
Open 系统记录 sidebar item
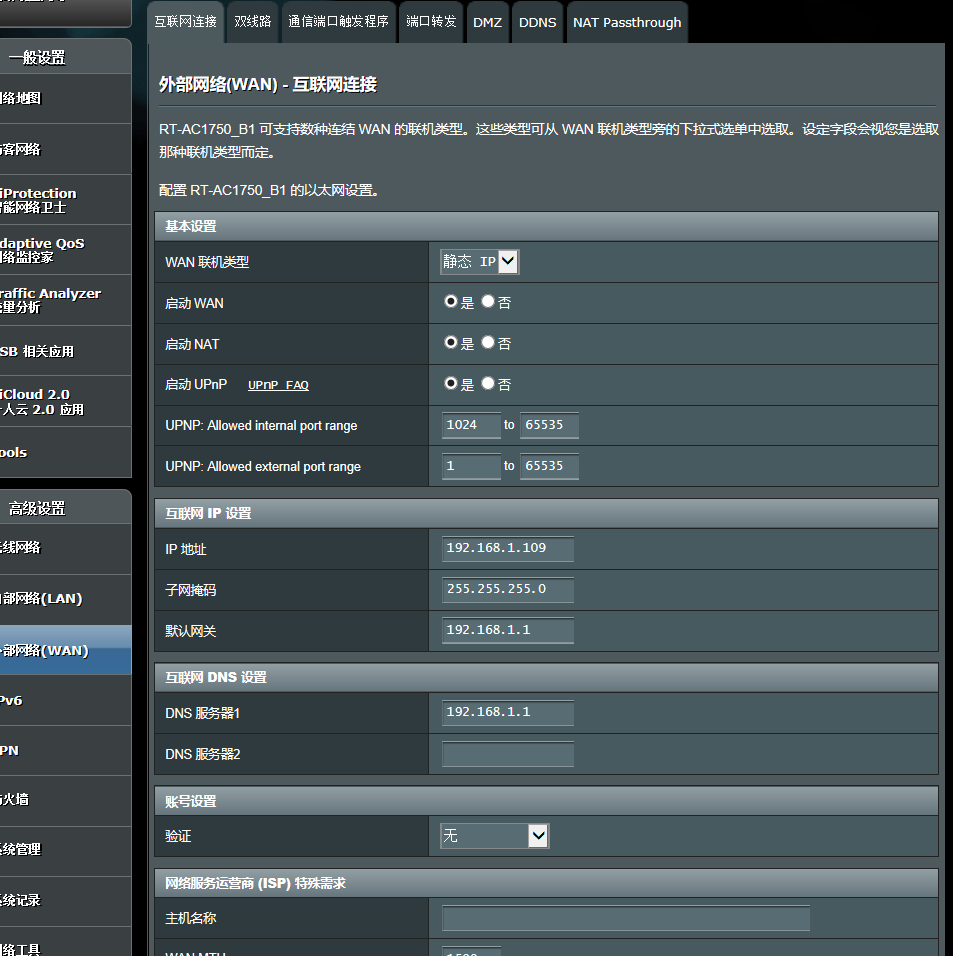(65, 900)
